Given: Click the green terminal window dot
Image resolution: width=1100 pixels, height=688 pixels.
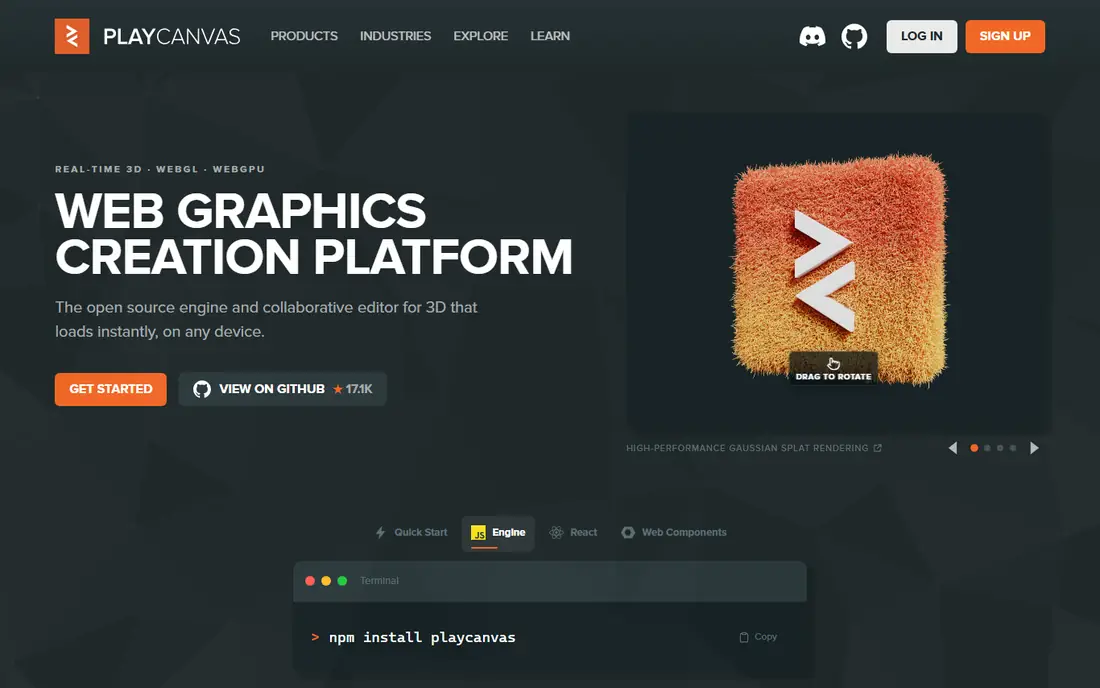Looking at the screenshot, I should [x=342, y=581].
